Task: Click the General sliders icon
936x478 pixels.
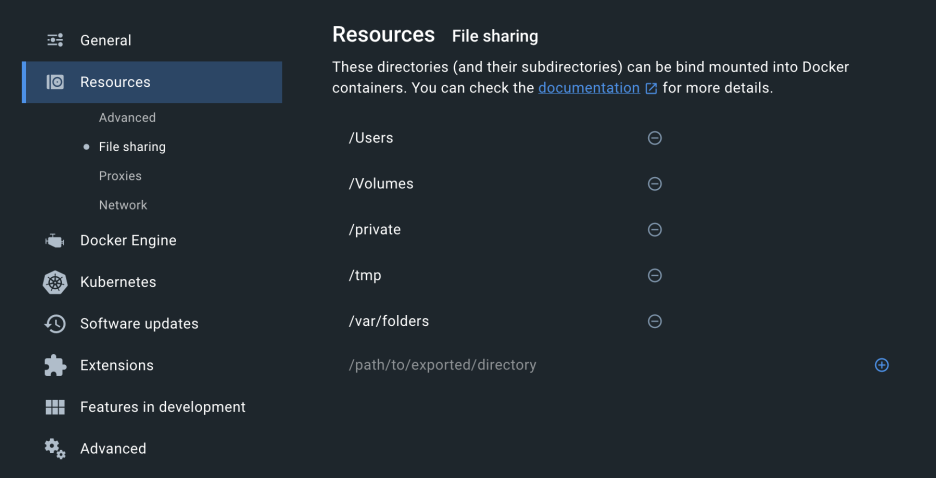Action: coord(55,41)
